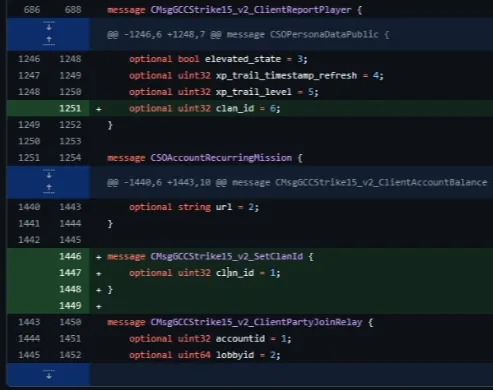Select new line number 688
Screen dimensions: 493x390
(x=73, y=10)
